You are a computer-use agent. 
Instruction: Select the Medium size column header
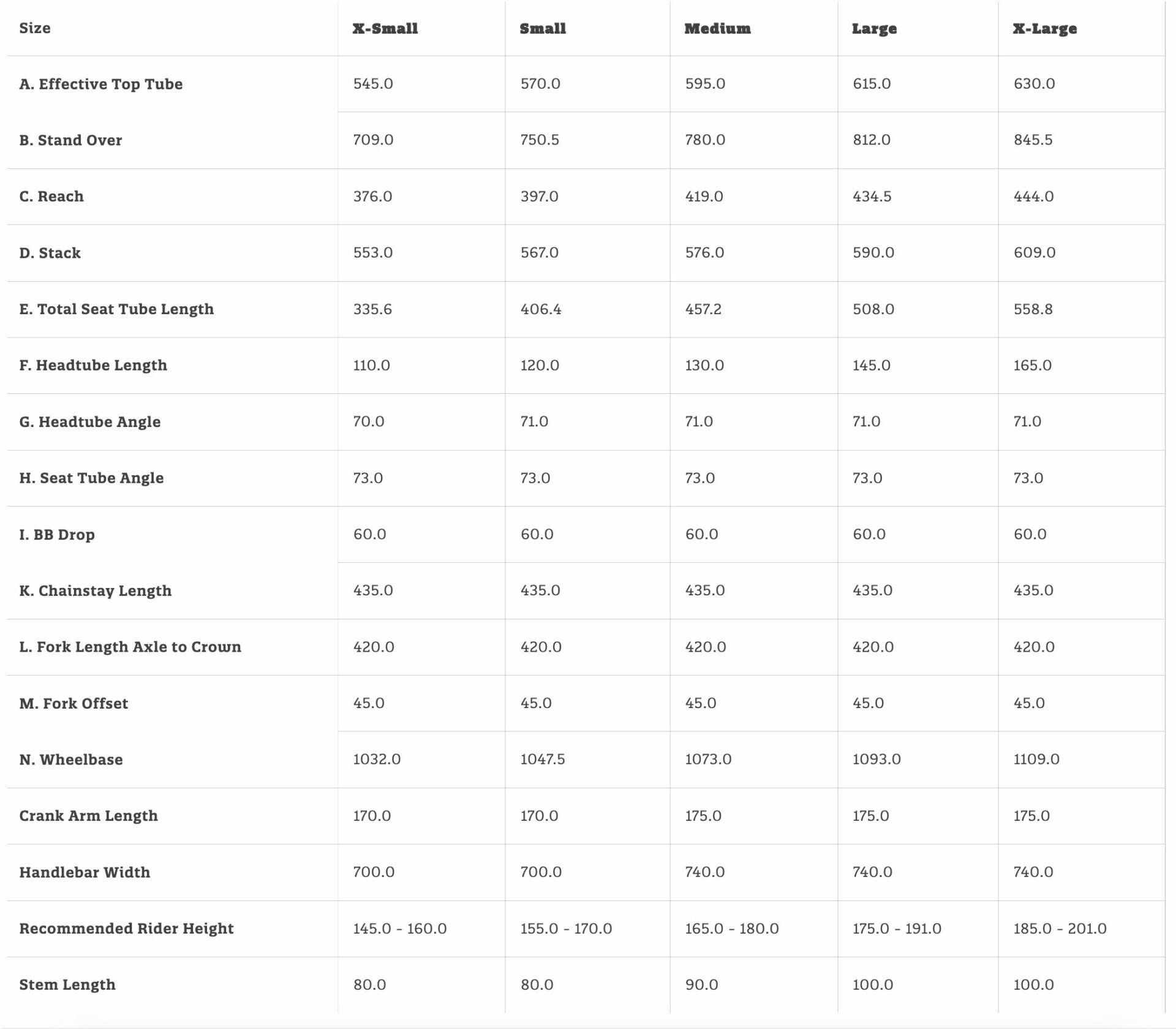point(717,28)
